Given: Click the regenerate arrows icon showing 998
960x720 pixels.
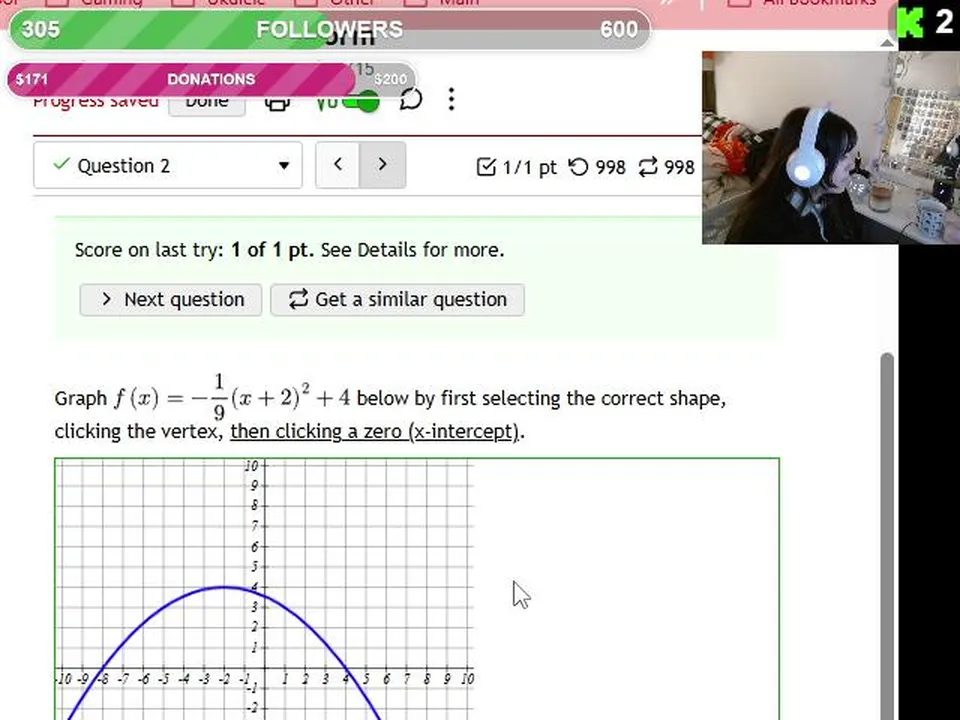Looking at the screenshot, I should click(x=648, y=167).
